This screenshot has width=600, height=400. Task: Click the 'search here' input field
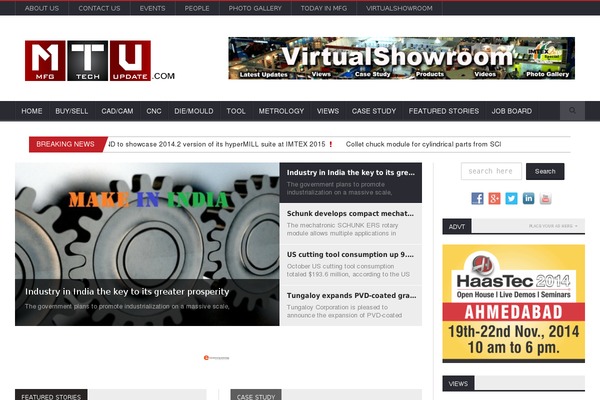point(491,171)
